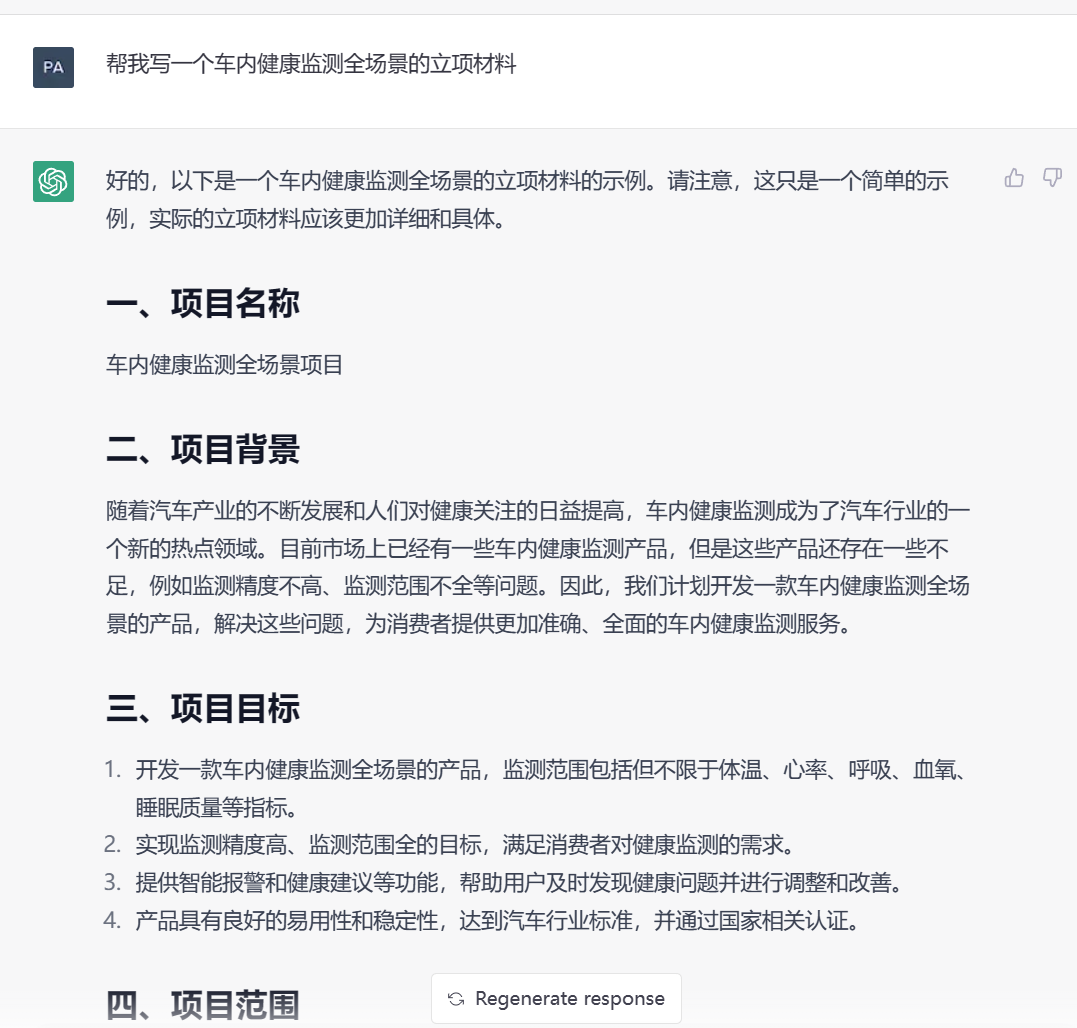This screenshot has height=1028, width=1077.
Task: Click the paragraph starting with 随着汽车产业
Action: pos(538,568)
